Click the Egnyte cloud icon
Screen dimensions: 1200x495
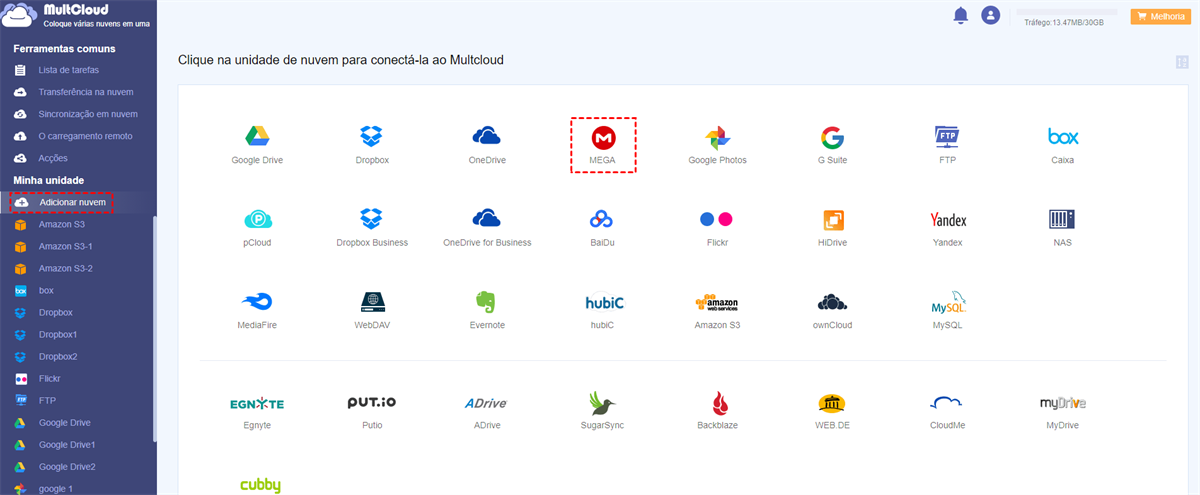[257, 403]
